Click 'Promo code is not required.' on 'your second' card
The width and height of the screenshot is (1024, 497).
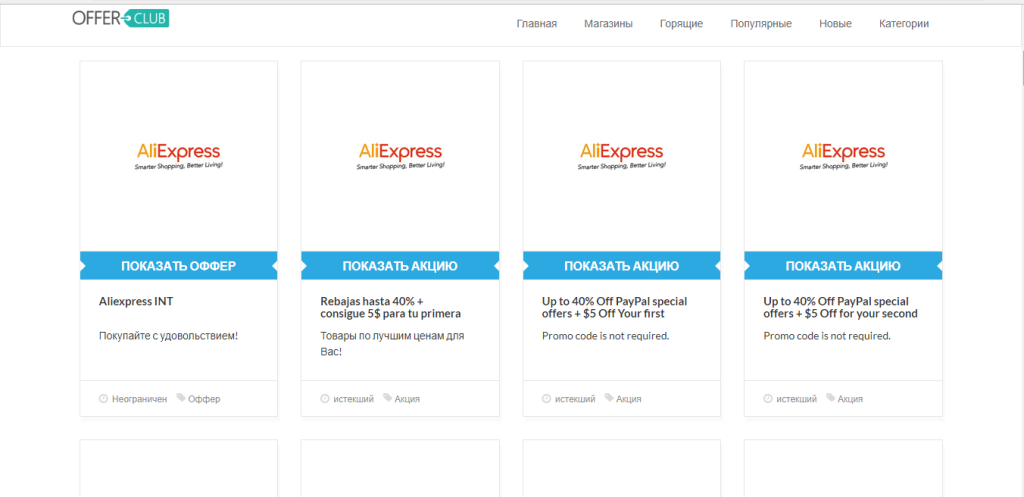tap(827, 336)
